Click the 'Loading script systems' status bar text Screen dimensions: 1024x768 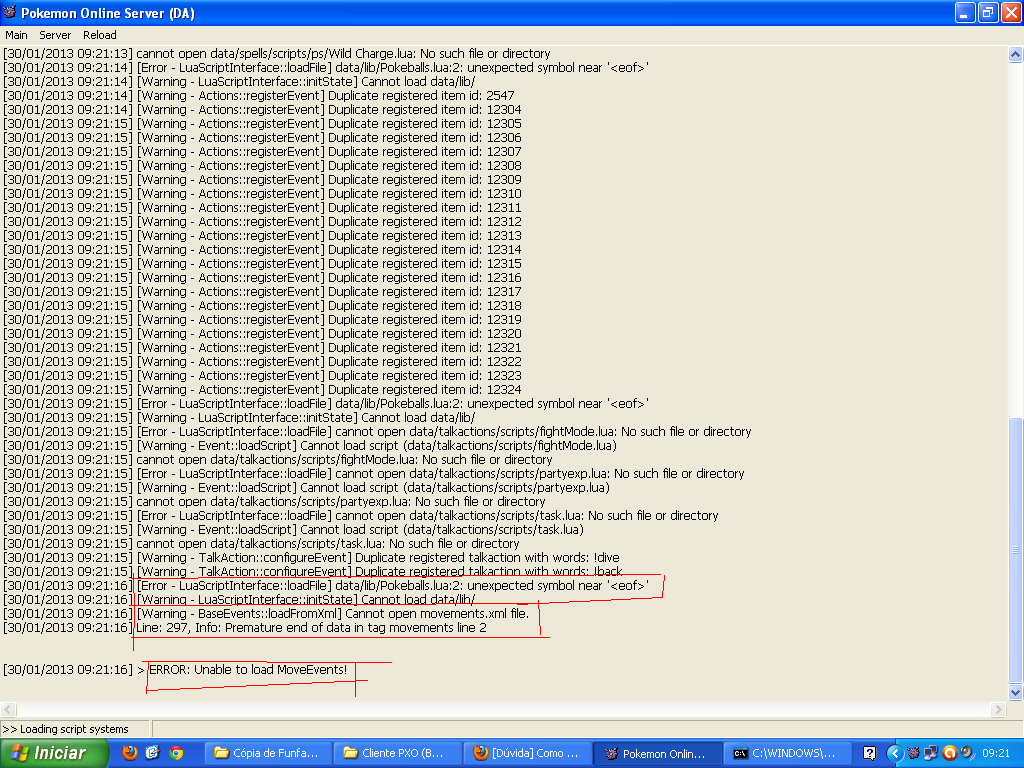click(x=65, y=729)
